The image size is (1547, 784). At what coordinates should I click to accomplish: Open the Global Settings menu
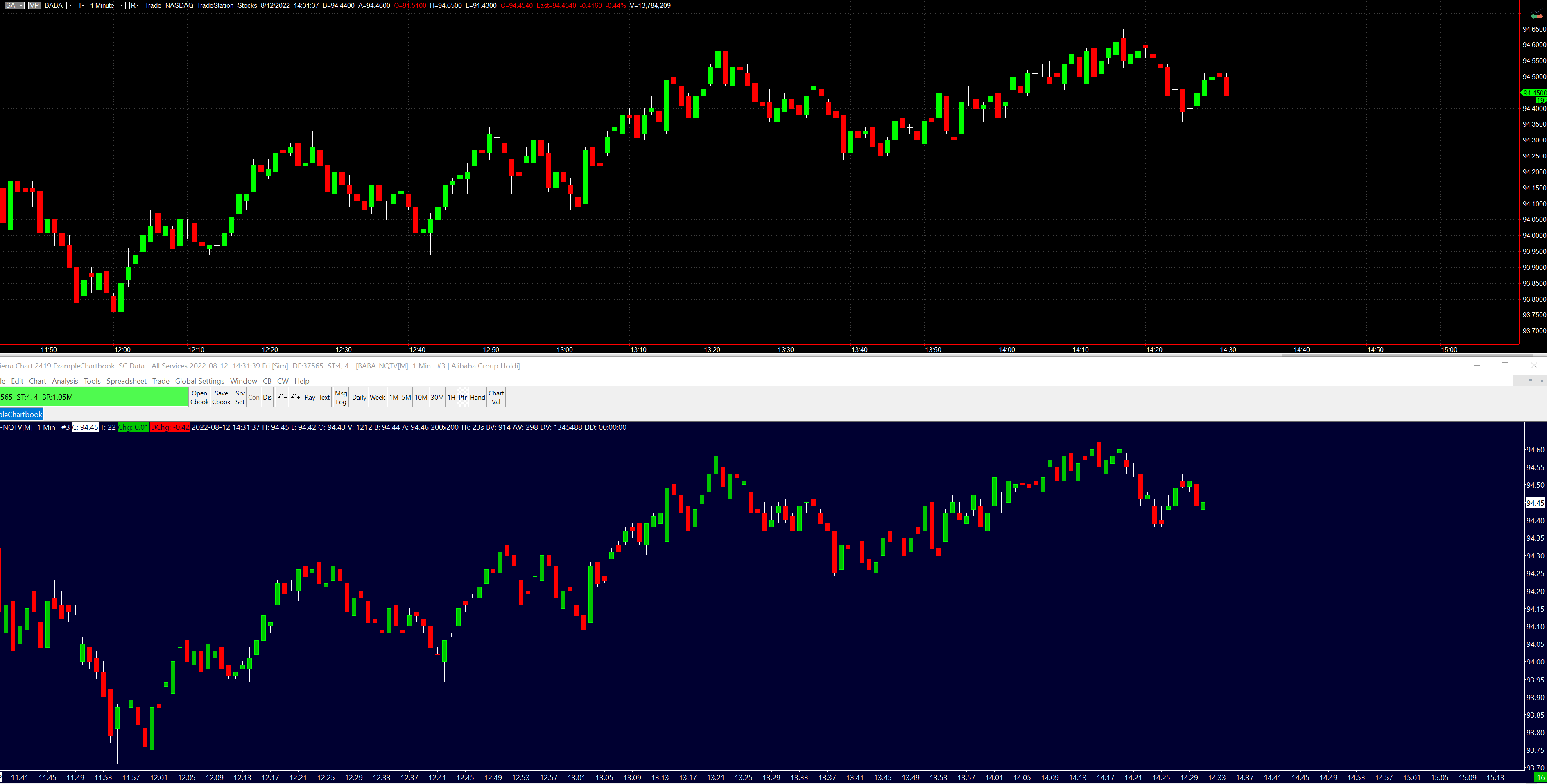[x=199, y=381]
